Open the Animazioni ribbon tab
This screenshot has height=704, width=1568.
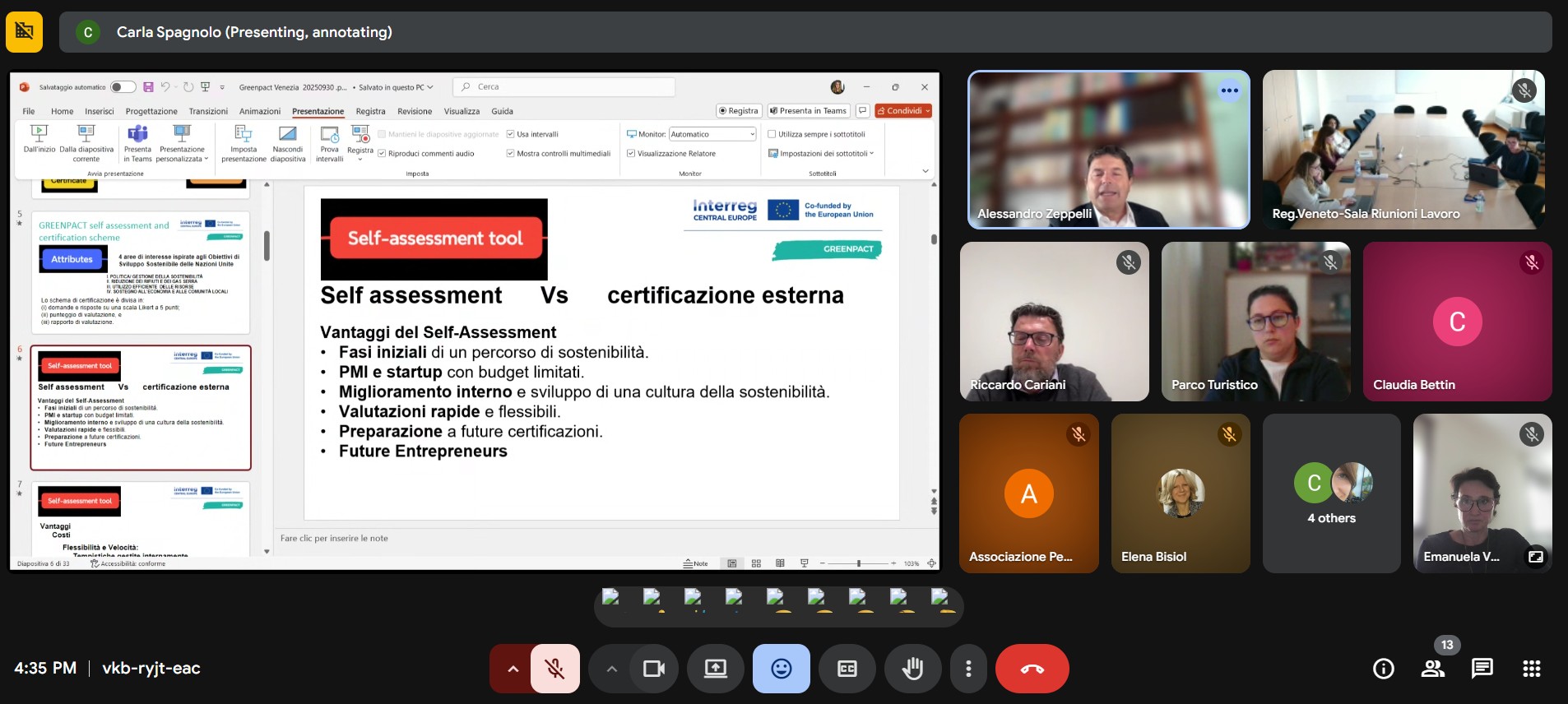[259, 111]
